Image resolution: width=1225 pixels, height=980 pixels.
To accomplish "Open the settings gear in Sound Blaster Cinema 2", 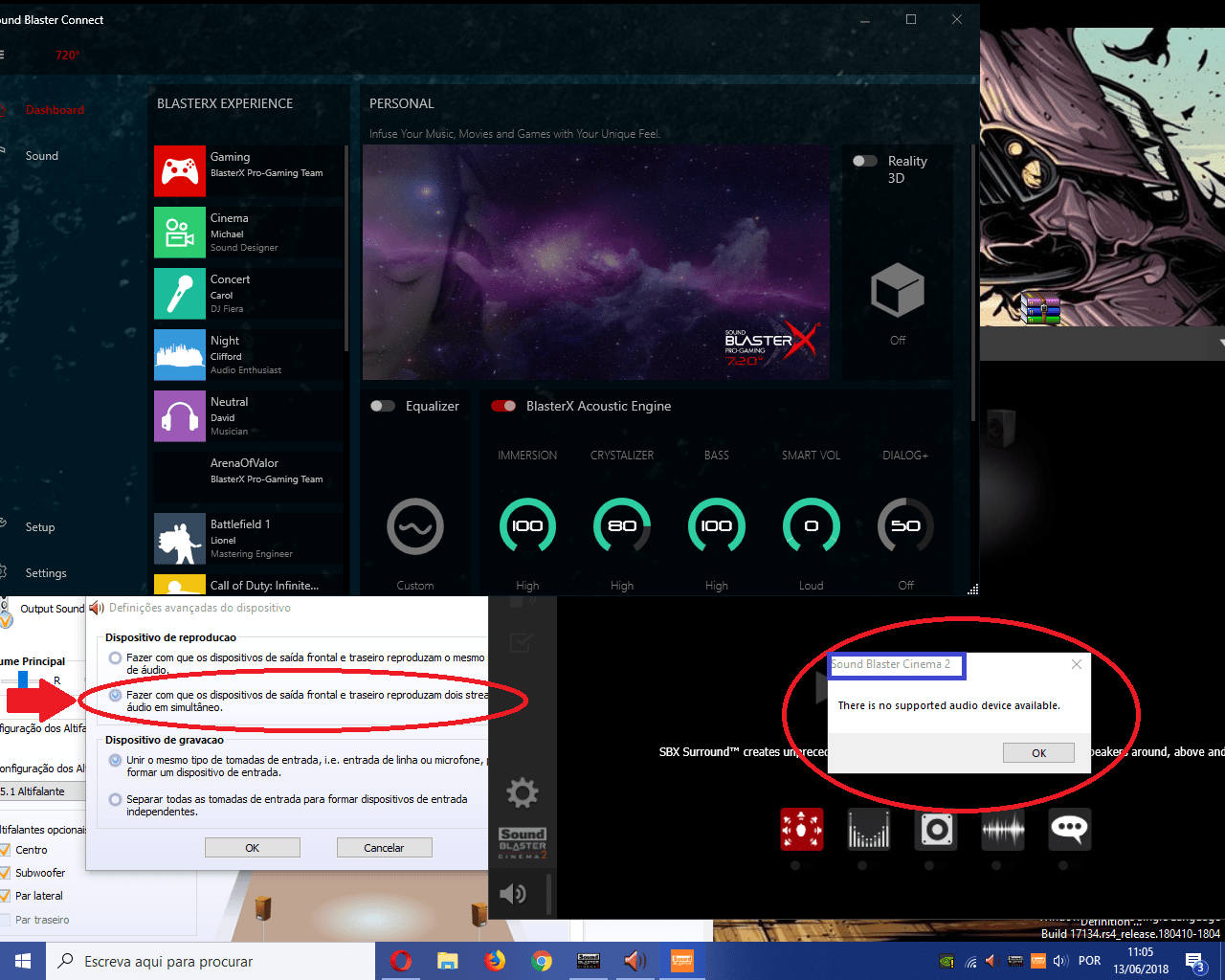I will point(522,792).
